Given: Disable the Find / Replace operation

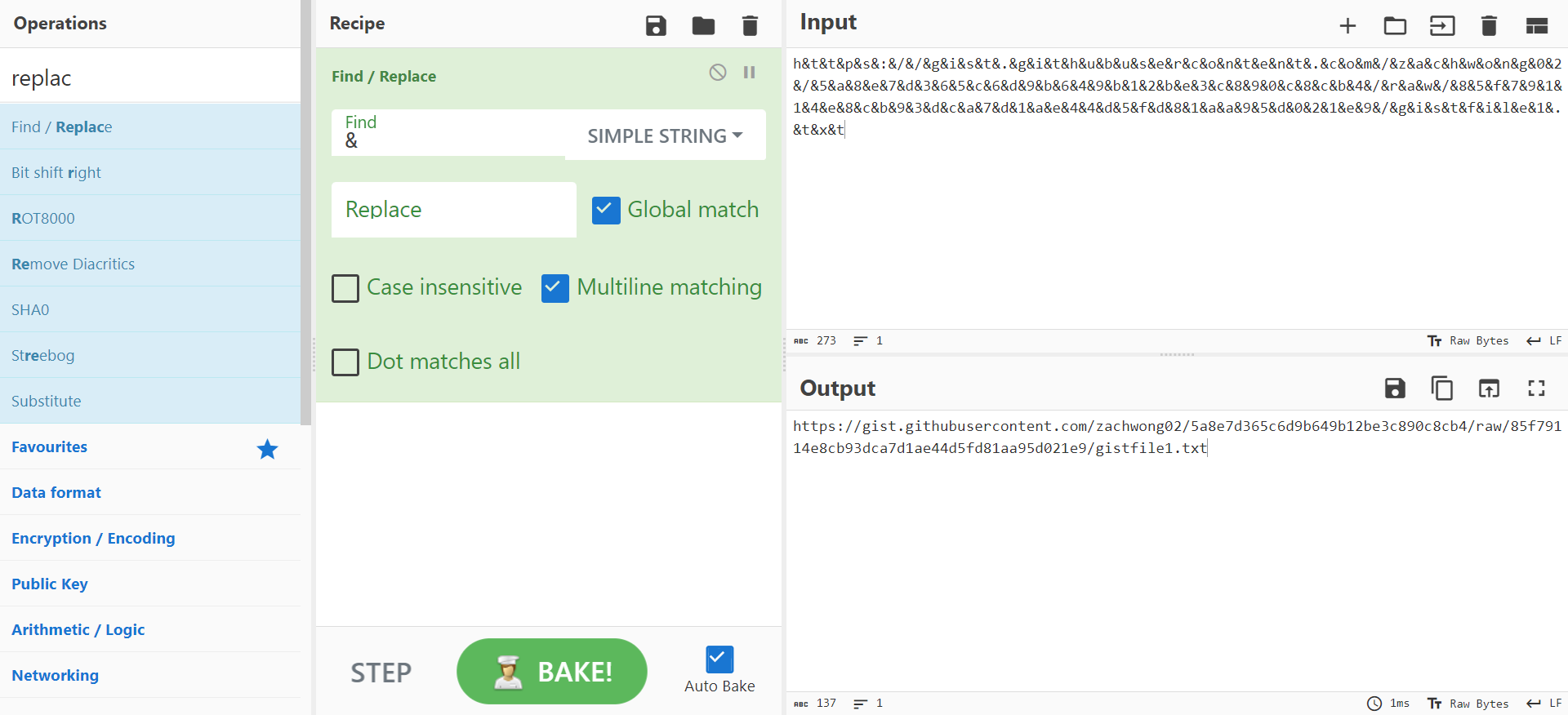Looking at the screenshot, I should [718, 73].
